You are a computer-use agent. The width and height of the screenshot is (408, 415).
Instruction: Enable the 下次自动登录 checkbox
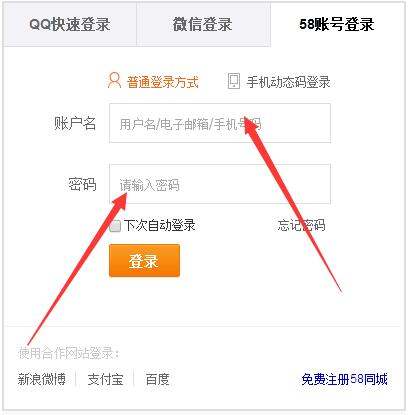[x=115, y=226]
